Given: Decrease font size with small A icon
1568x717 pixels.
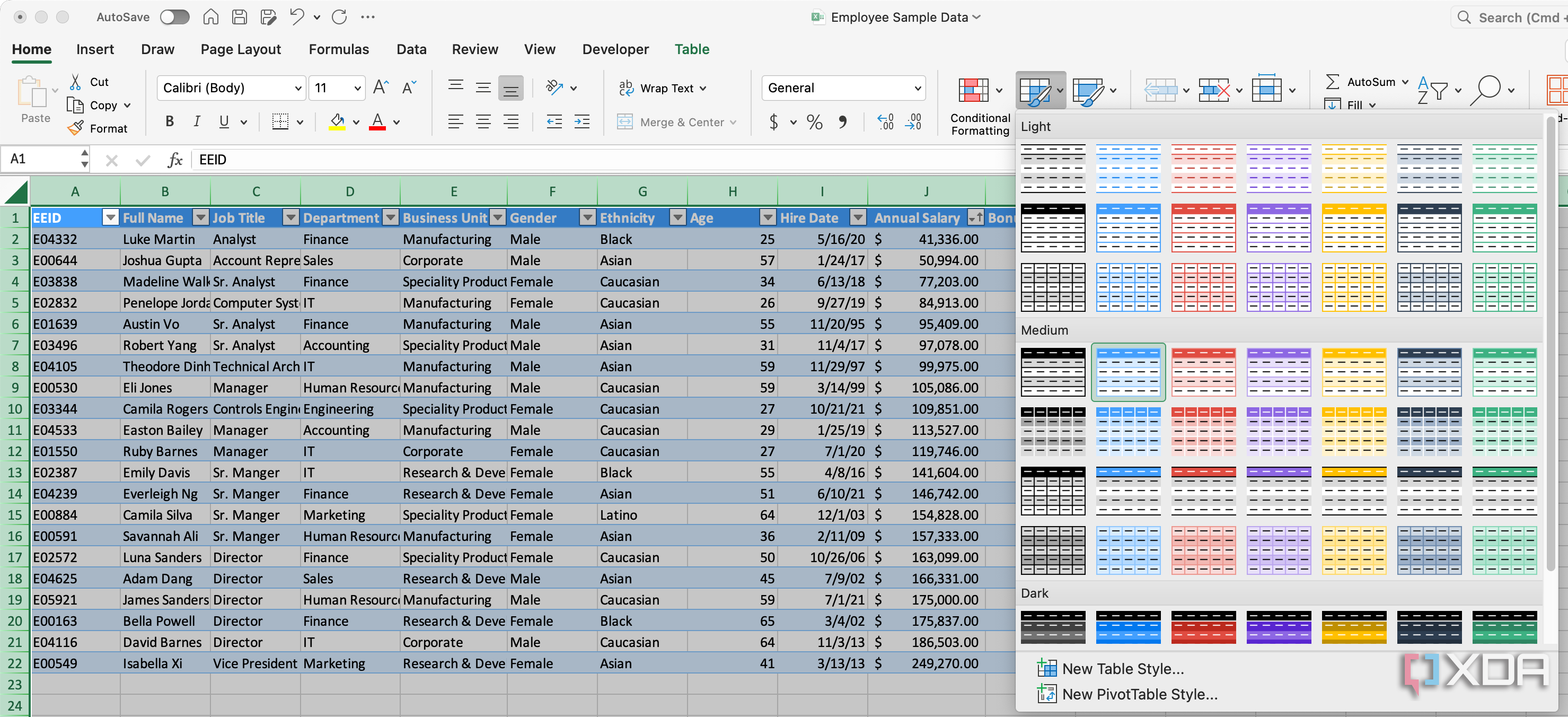Looking at the screenshot, I should [x=409, y=88].
